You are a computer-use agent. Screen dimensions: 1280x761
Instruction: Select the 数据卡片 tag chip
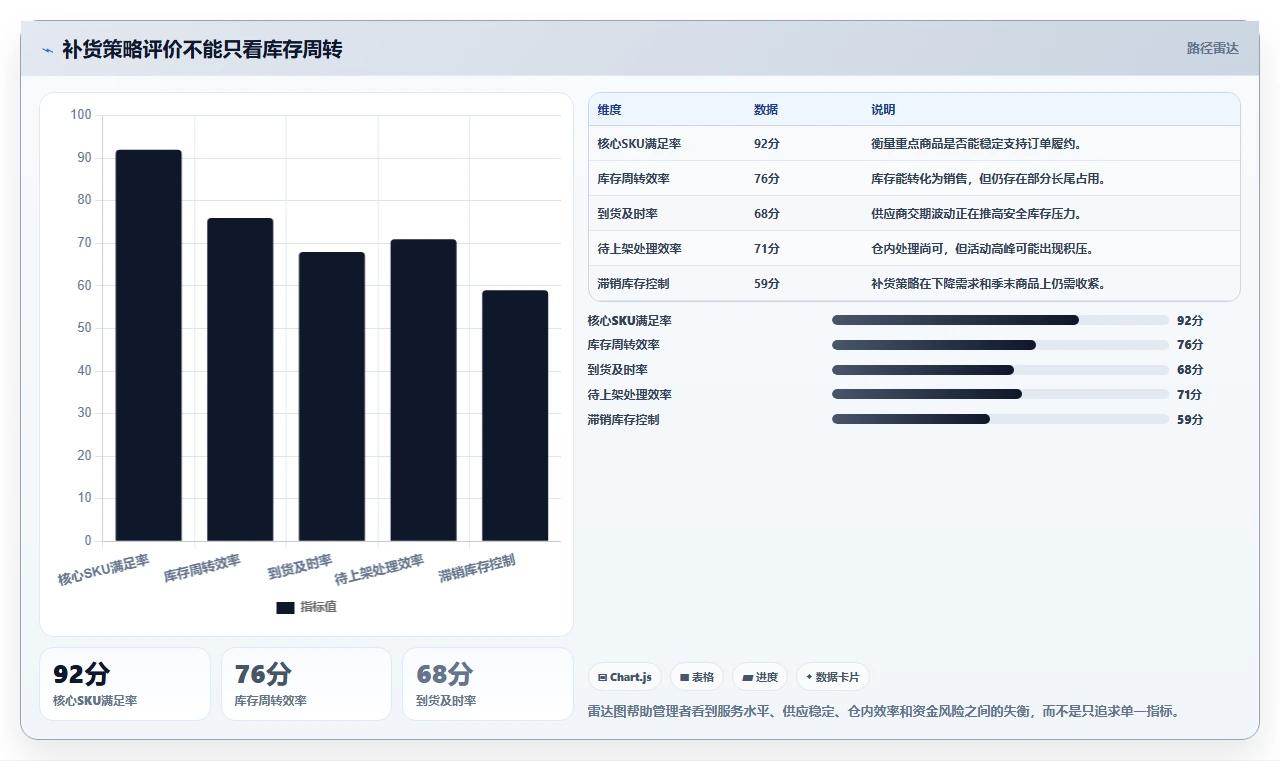point(833,677)
